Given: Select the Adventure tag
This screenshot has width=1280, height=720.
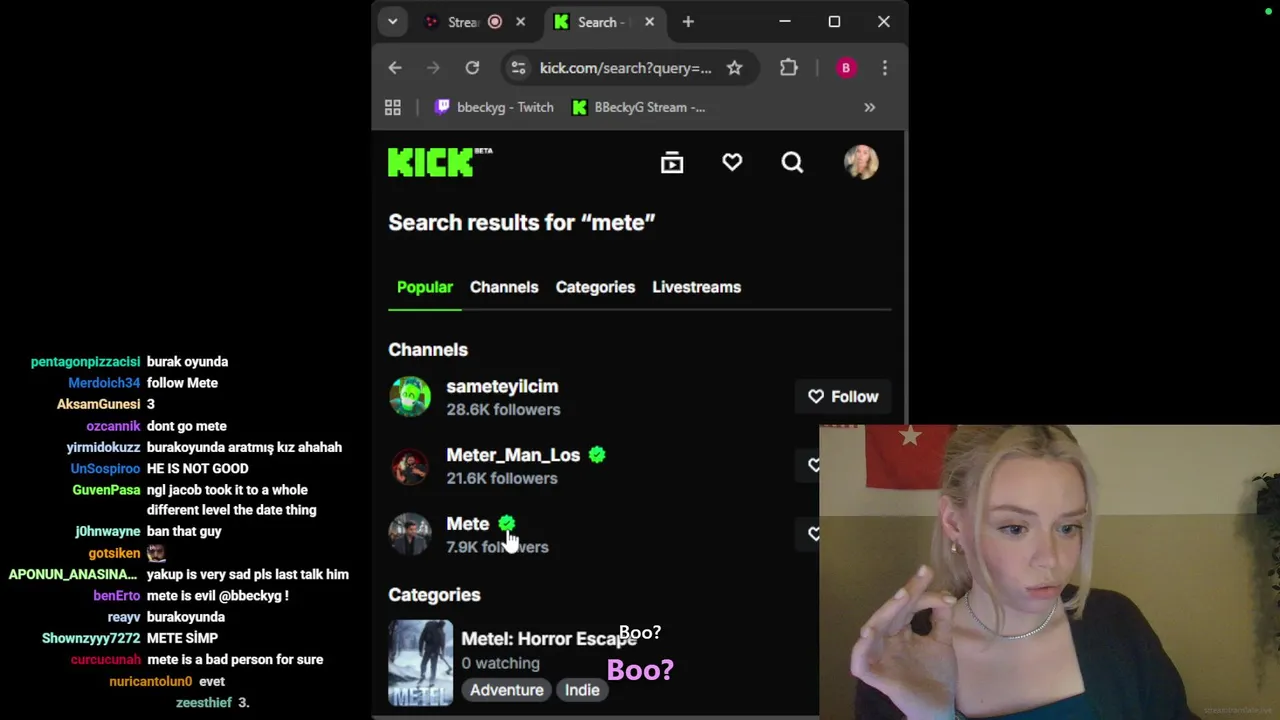Looking at the screenshot, I should tap(507, 690).
